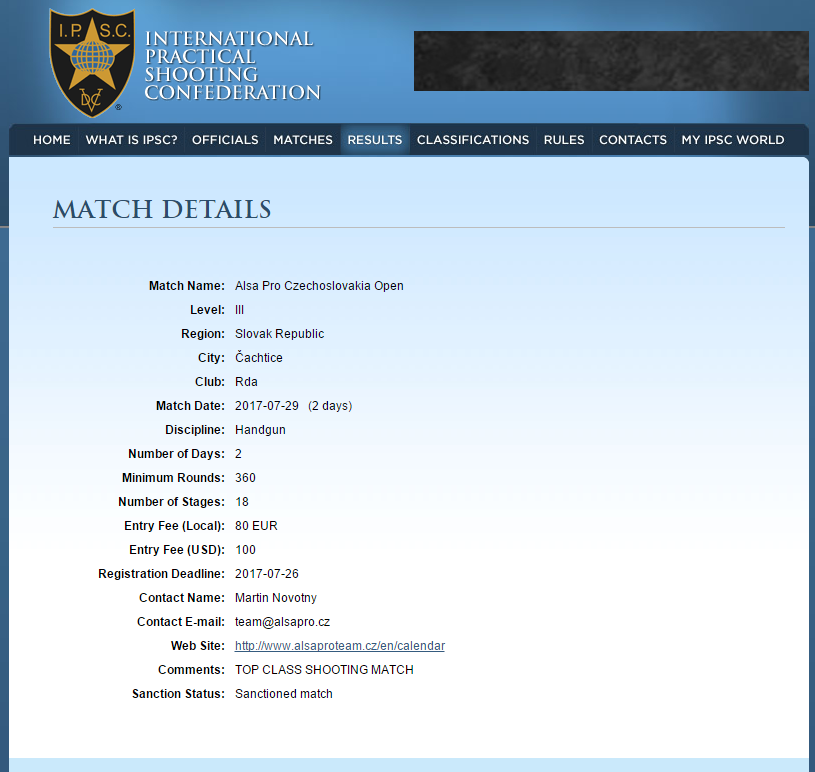This screenshot has width=815, height=772.
Task: Click the email team@alsapro.cz
Action: pyautogui.click(x=282, y=622)
